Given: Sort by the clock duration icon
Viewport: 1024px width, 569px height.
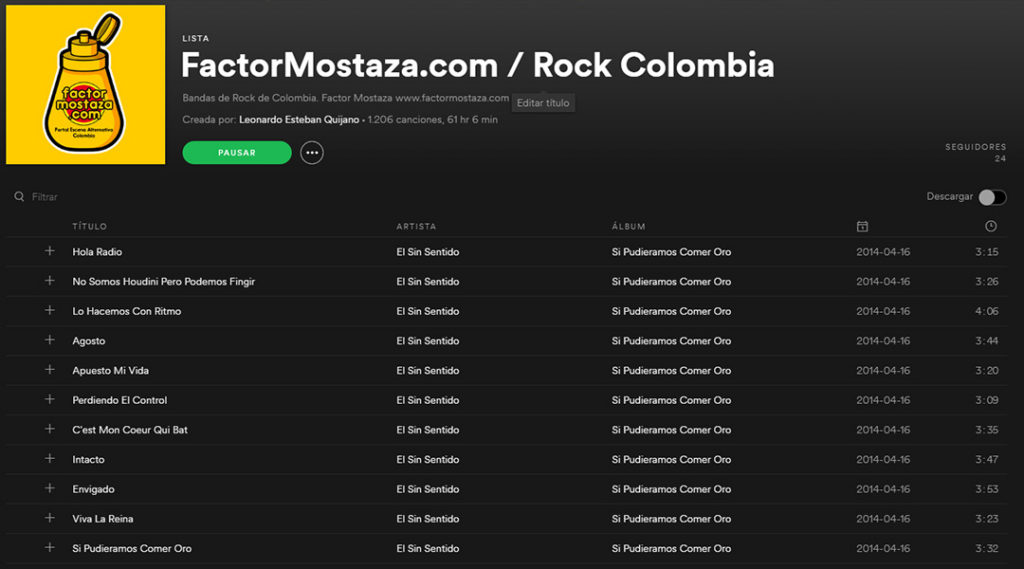Looking at the screenshot, I should [991, 226].
